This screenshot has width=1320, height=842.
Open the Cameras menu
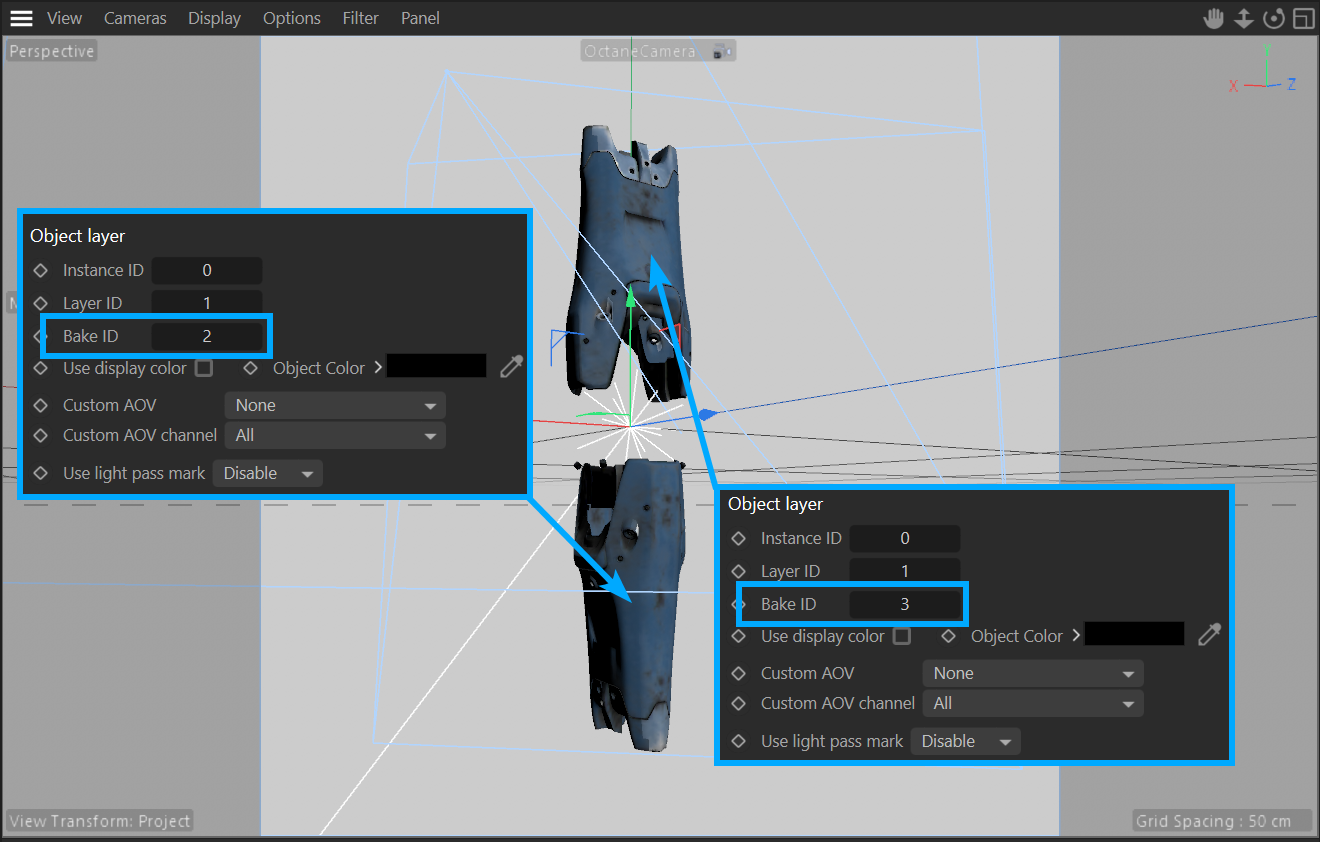[135, 18]
